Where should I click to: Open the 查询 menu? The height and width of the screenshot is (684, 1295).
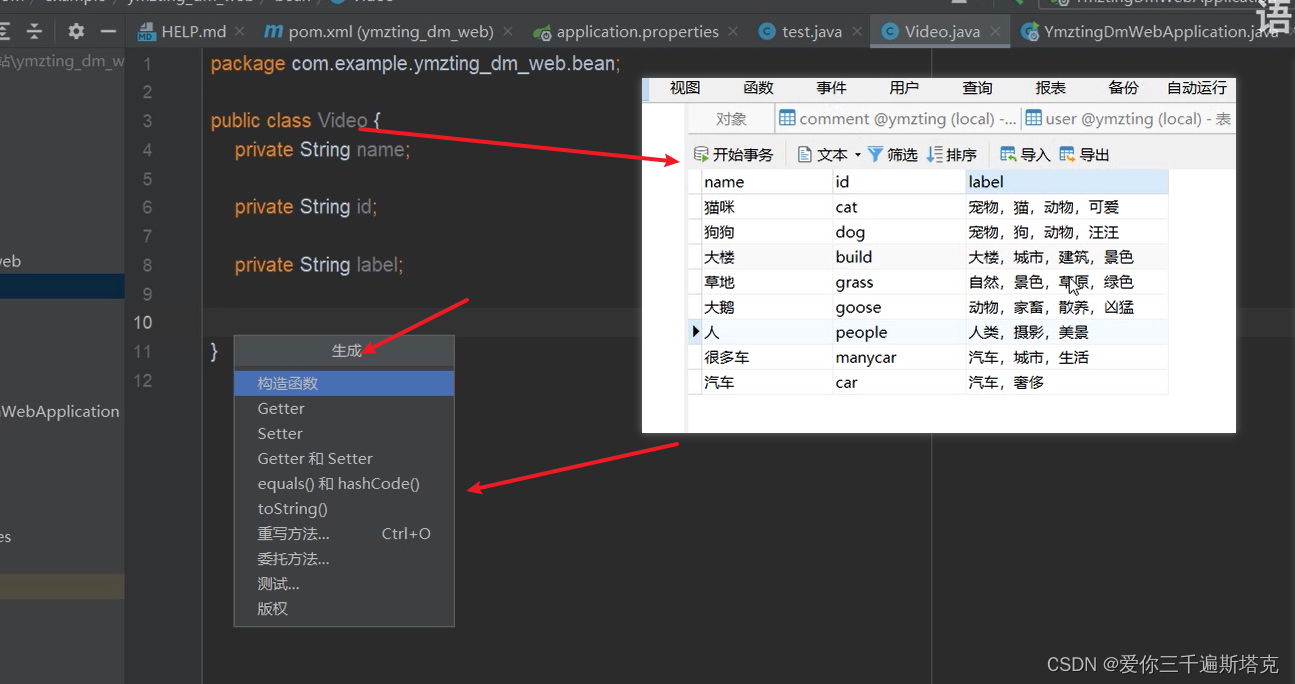click(977, 88)
